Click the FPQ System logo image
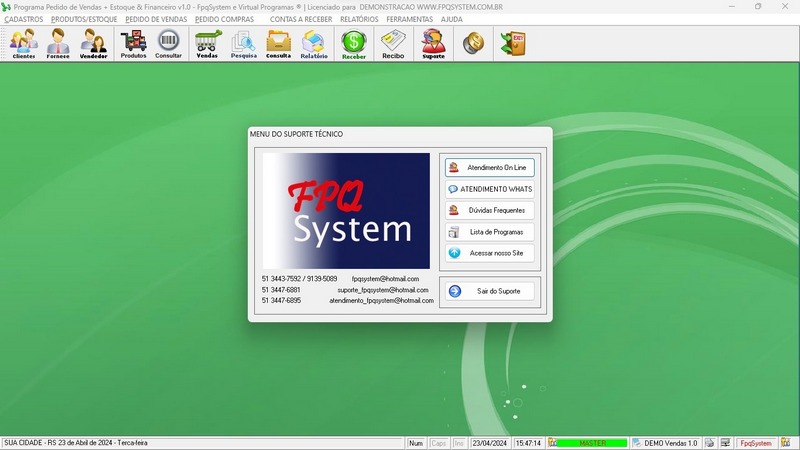This screenshot has width=800, height=450. tap(346, 211)
